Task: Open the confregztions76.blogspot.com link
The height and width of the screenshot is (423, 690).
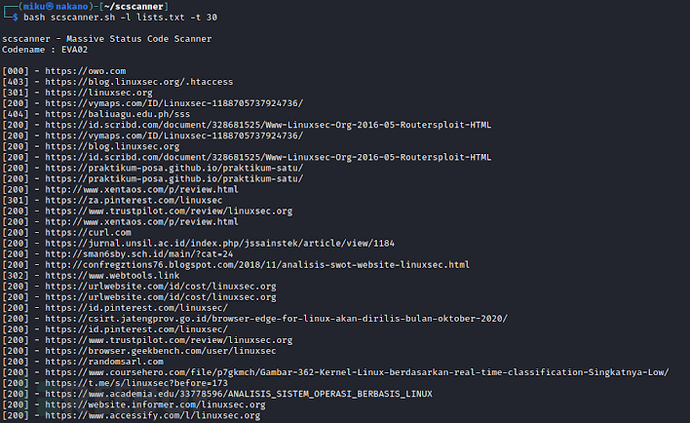Action: [257, 265]
